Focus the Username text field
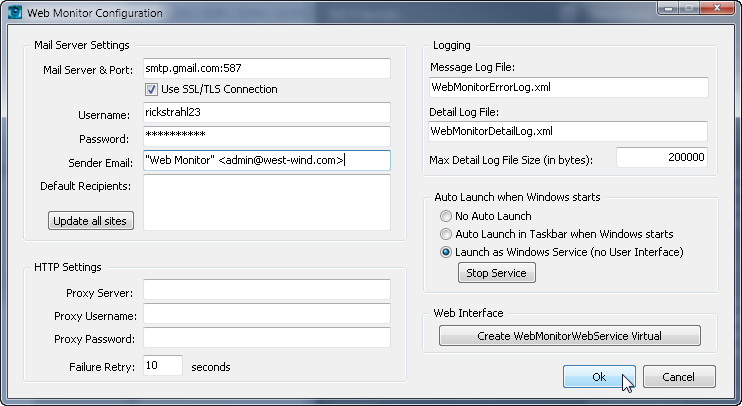Image resolution: width=742 pixels, height=406 pixels. tap(266, 113)
